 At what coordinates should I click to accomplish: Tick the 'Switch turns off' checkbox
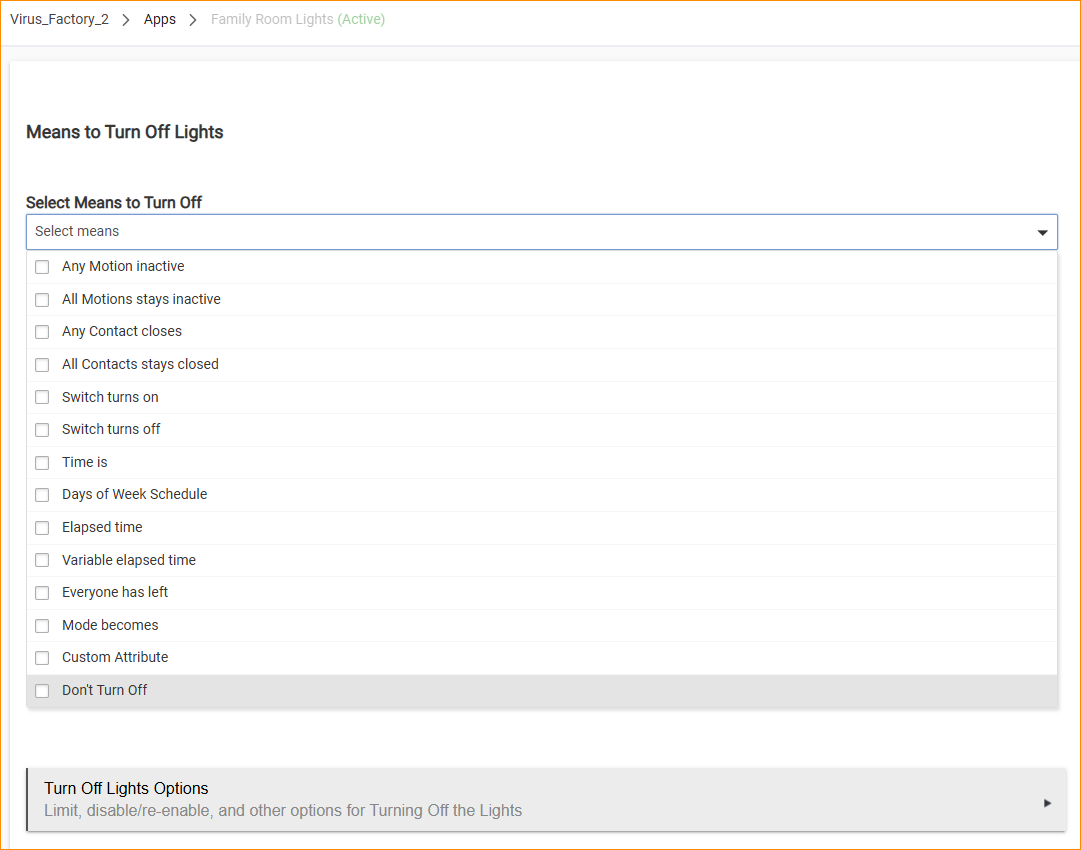42,430
